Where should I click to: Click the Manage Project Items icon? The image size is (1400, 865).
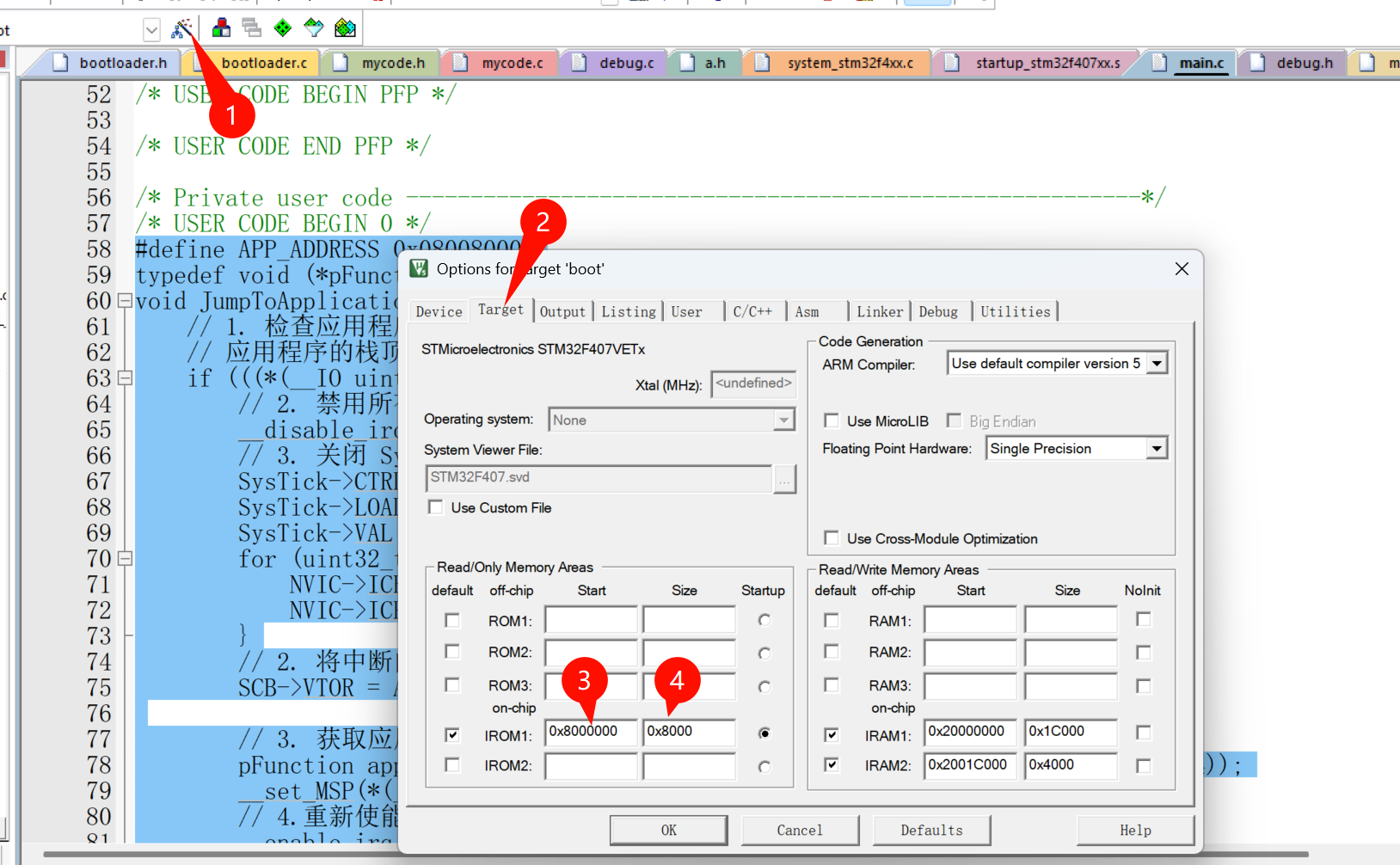(x=221, y=28)
